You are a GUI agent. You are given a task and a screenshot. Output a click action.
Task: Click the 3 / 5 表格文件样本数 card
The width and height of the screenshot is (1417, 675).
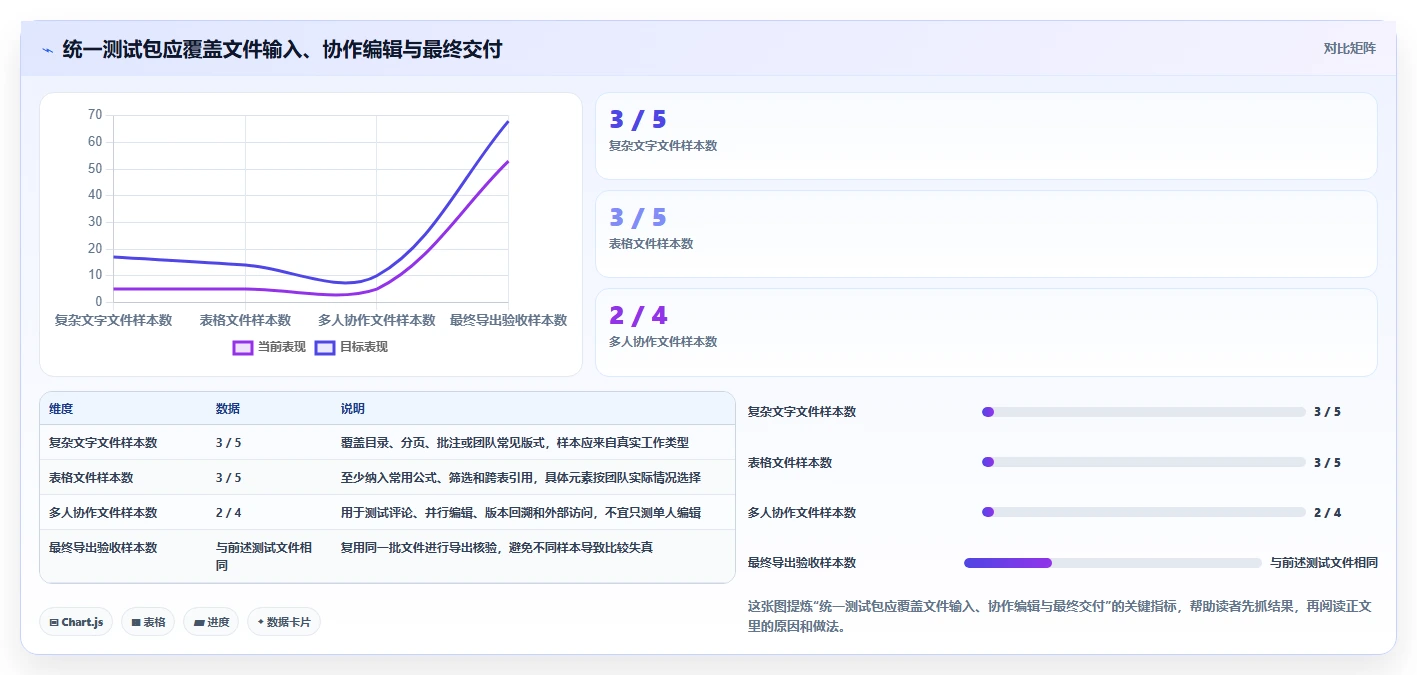click(x=986, y=234)
